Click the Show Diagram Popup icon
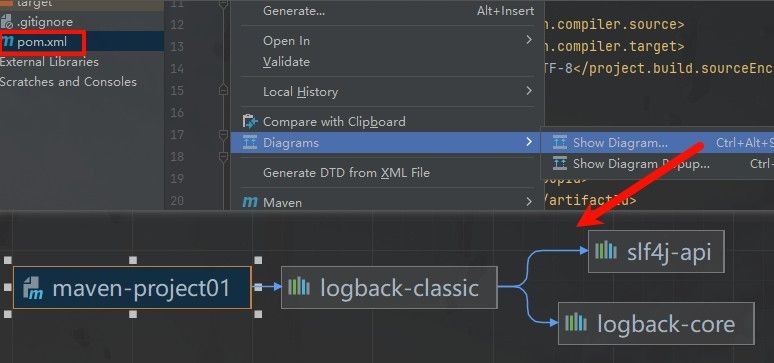774x363 pixels. pyautogui.click(x=560, y=163)
